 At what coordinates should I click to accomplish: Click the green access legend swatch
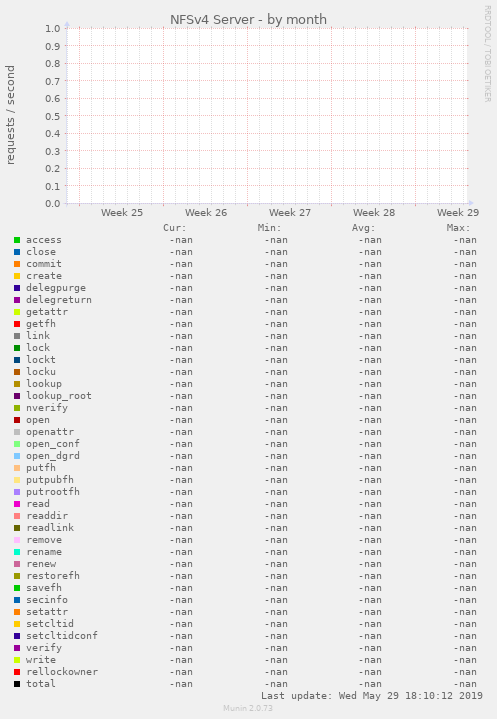point(17,240)
